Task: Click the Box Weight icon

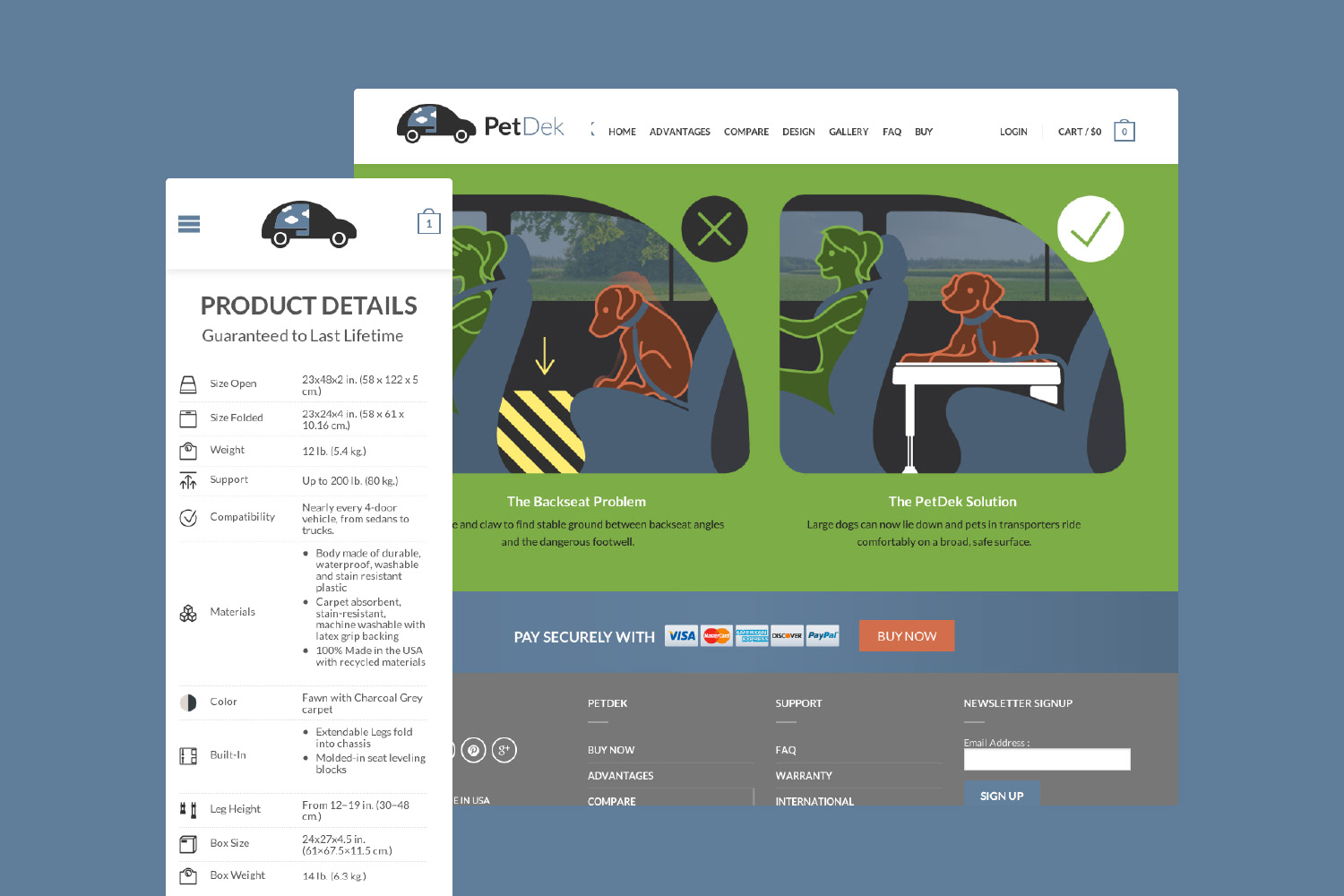Action: pyautogui.click(x=188, y=875)
